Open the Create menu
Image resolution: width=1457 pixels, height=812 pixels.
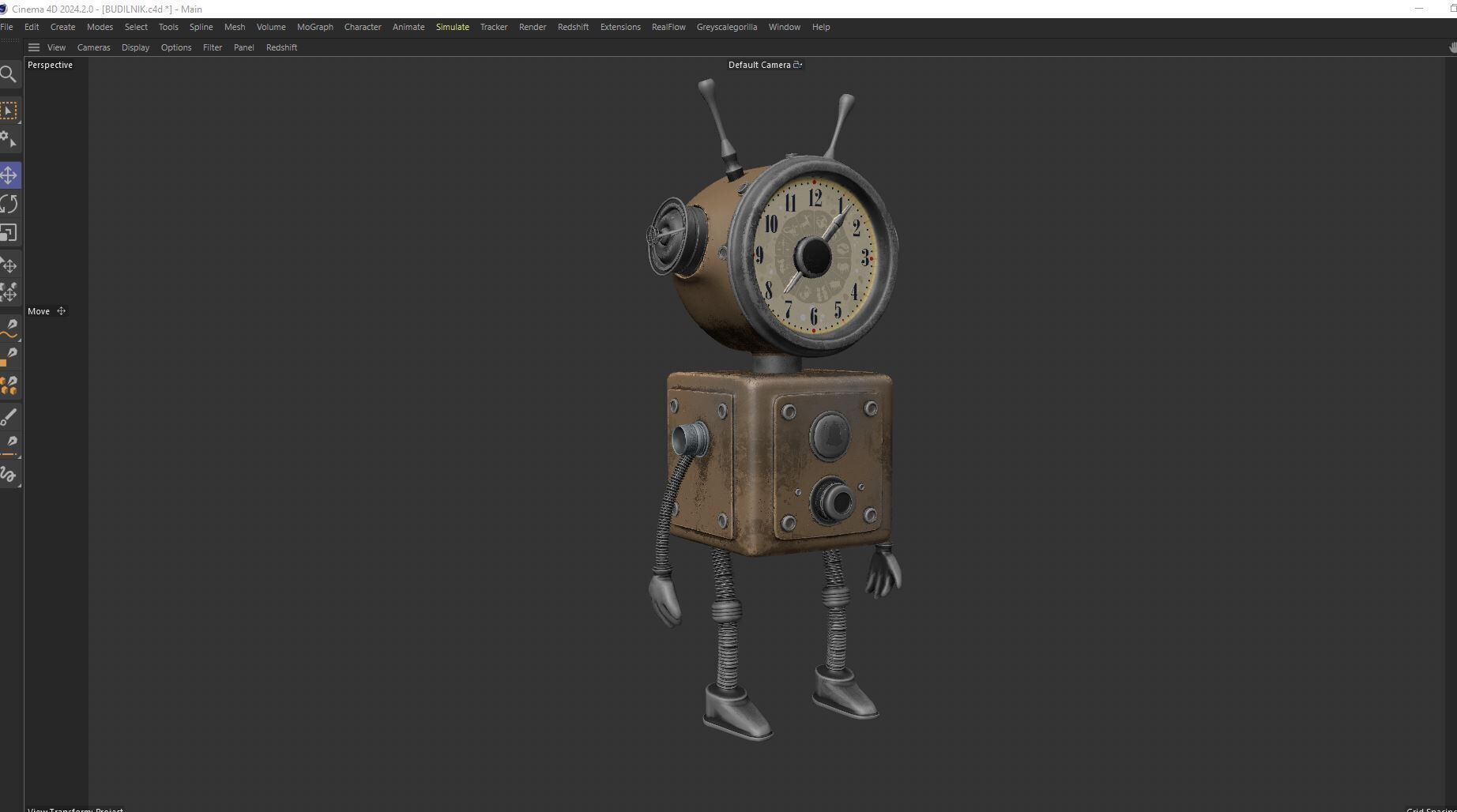tap(63, 27)
